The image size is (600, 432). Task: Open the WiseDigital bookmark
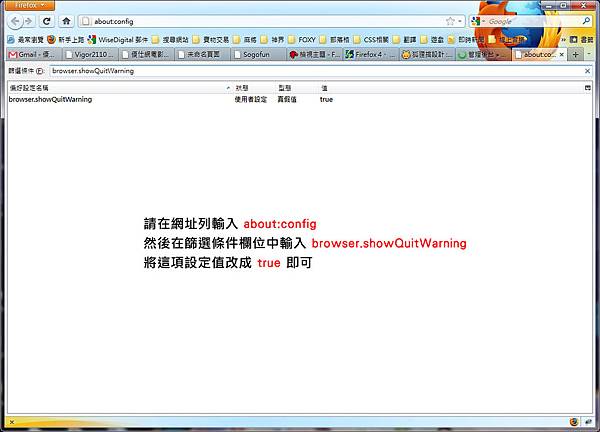[117, 39]
